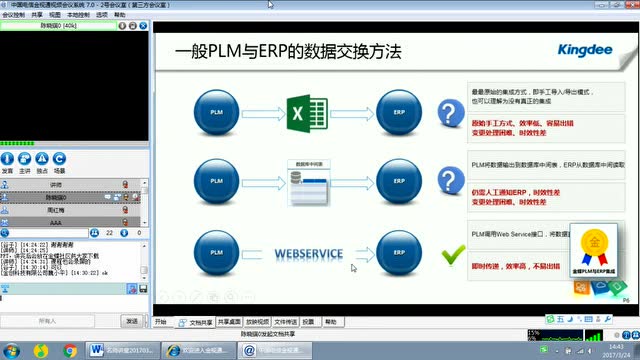Click participant list scrollbar down arrow
This screenshot has width=640, height=360.
[144, 223]
